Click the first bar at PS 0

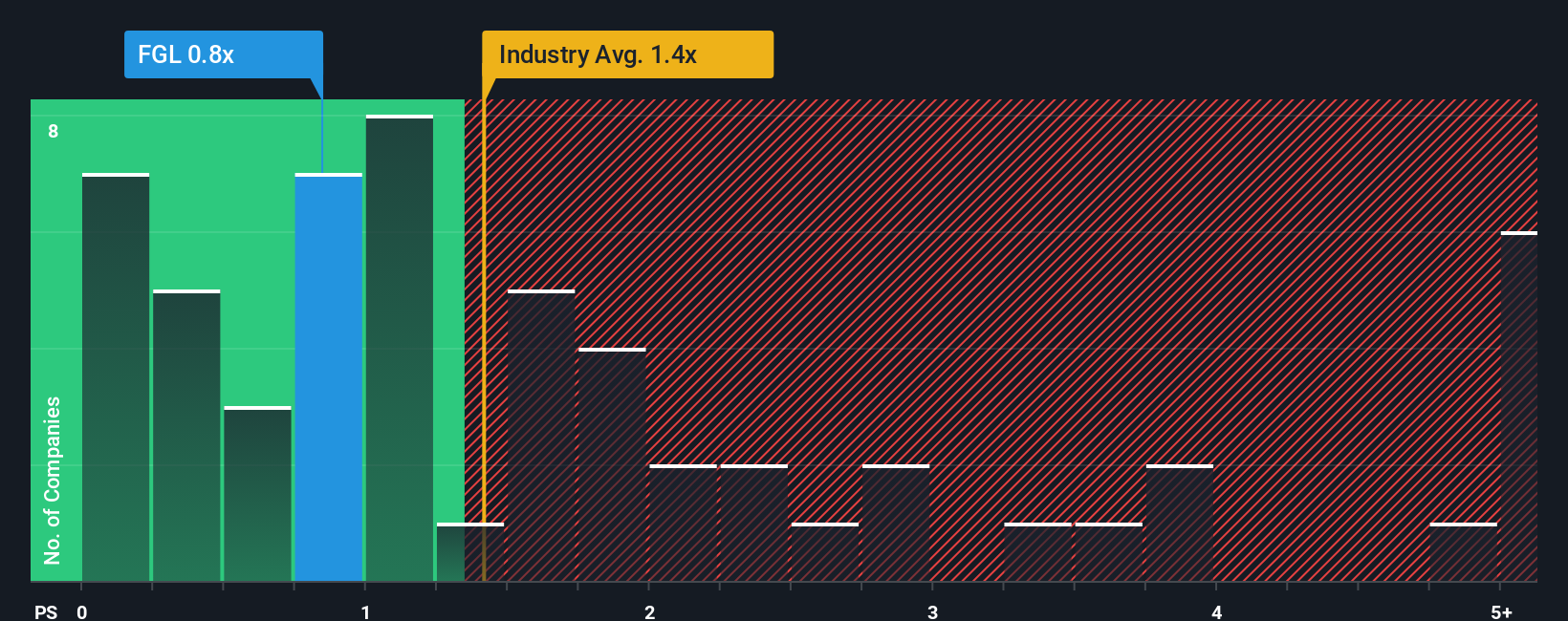[x=116, y=377]
